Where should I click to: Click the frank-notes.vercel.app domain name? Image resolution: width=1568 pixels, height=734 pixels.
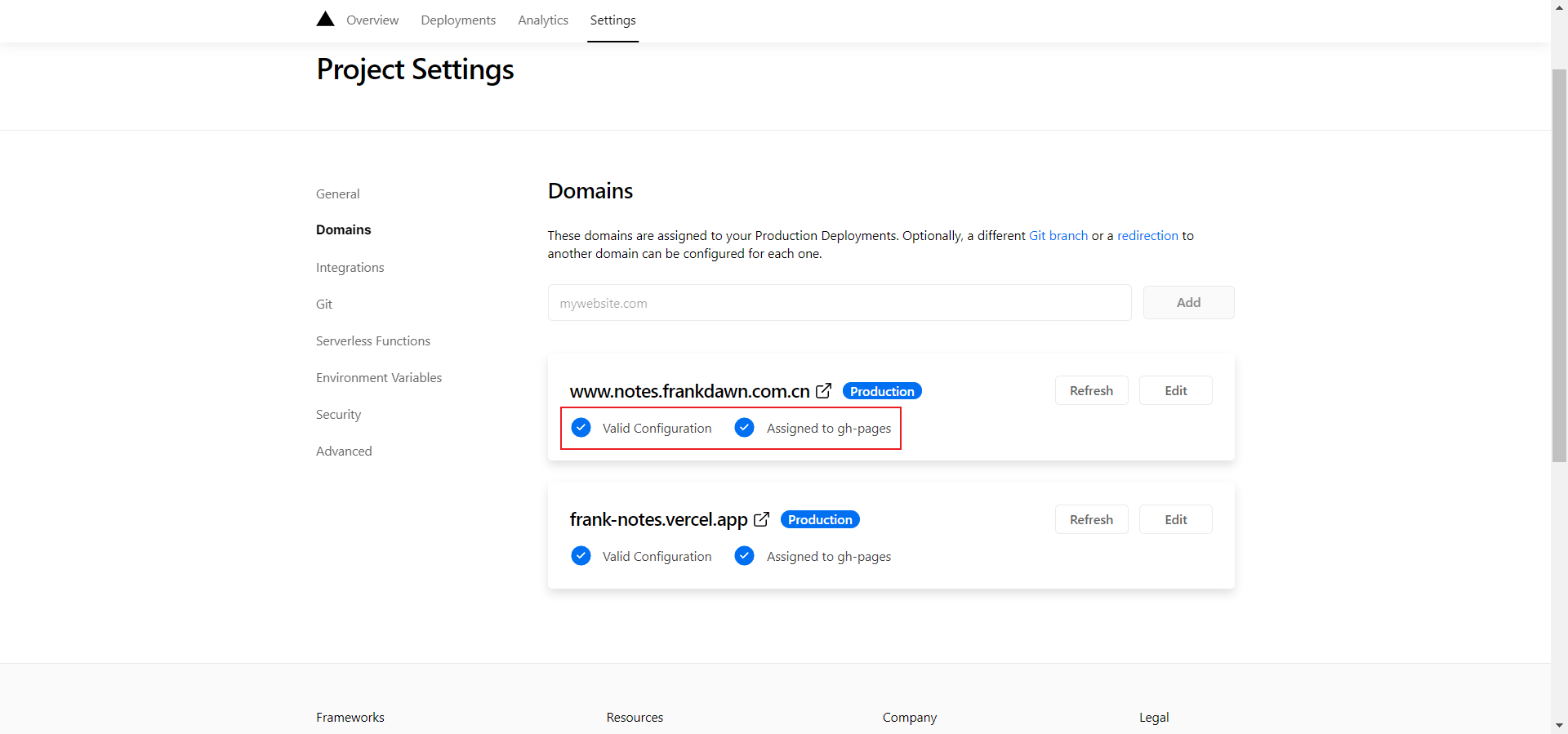point(658,519)
